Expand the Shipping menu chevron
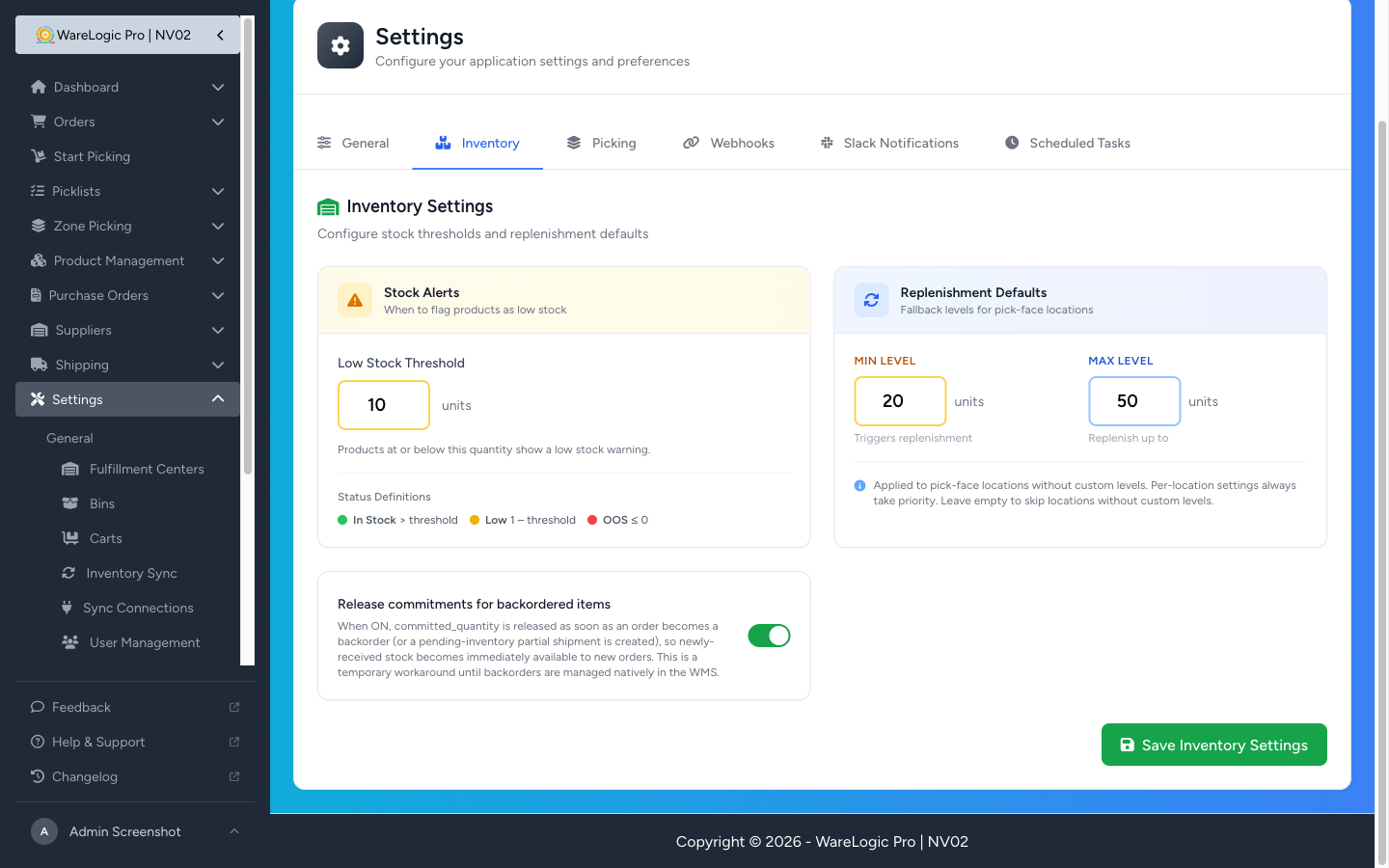Image resolution: width=1389 pixels, height=868 pixels. coord(218,365)
